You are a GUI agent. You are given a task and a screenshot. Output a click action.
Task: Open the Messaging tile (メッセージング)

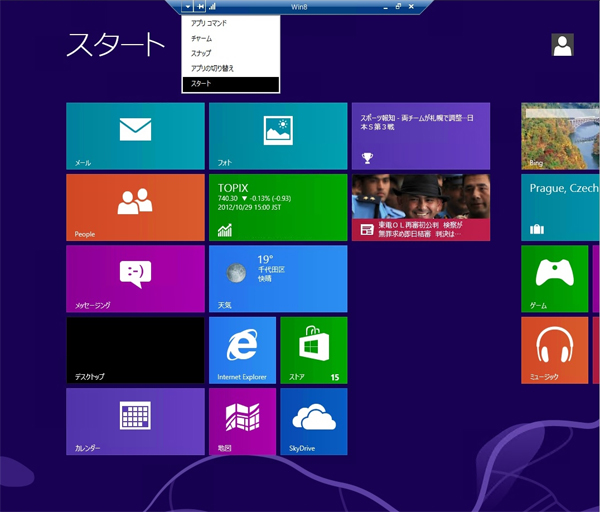point(135,279)
